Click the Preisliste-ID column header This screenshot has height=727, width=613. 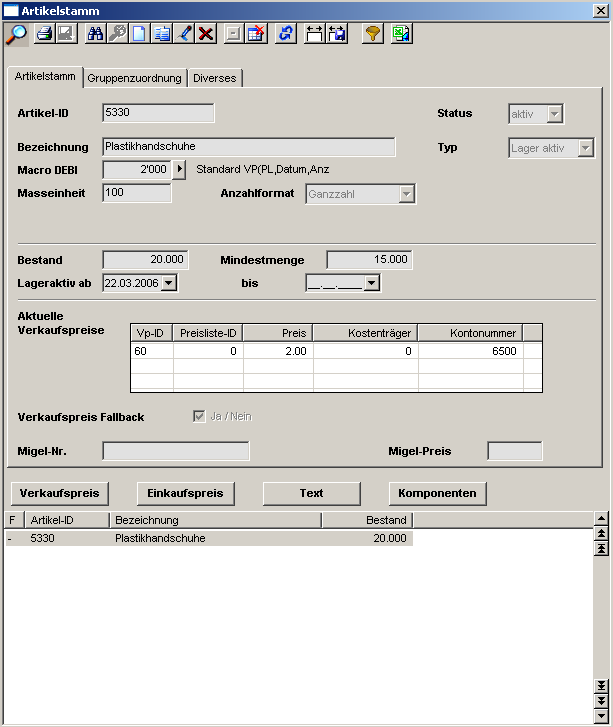(208, 333)
